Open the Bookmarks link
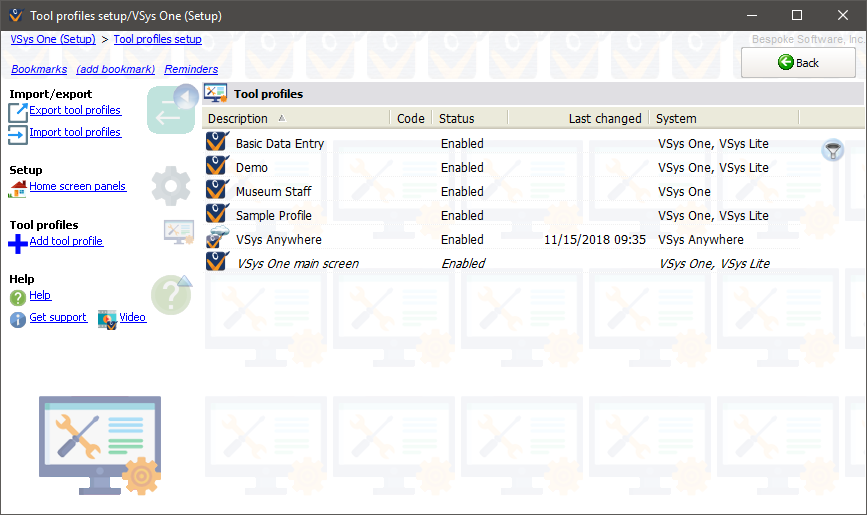The height and width of the screenshot is (515, 867). tap(39, 69)
